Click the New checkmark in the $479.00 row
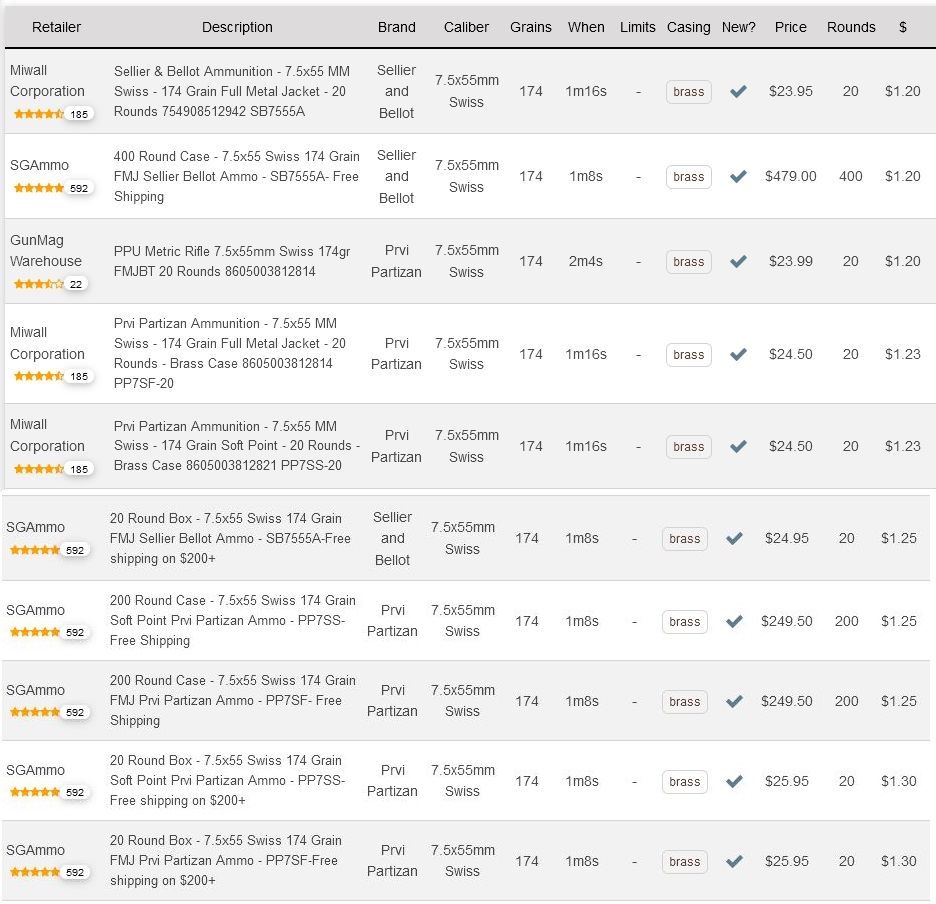 tap(738, 176)
